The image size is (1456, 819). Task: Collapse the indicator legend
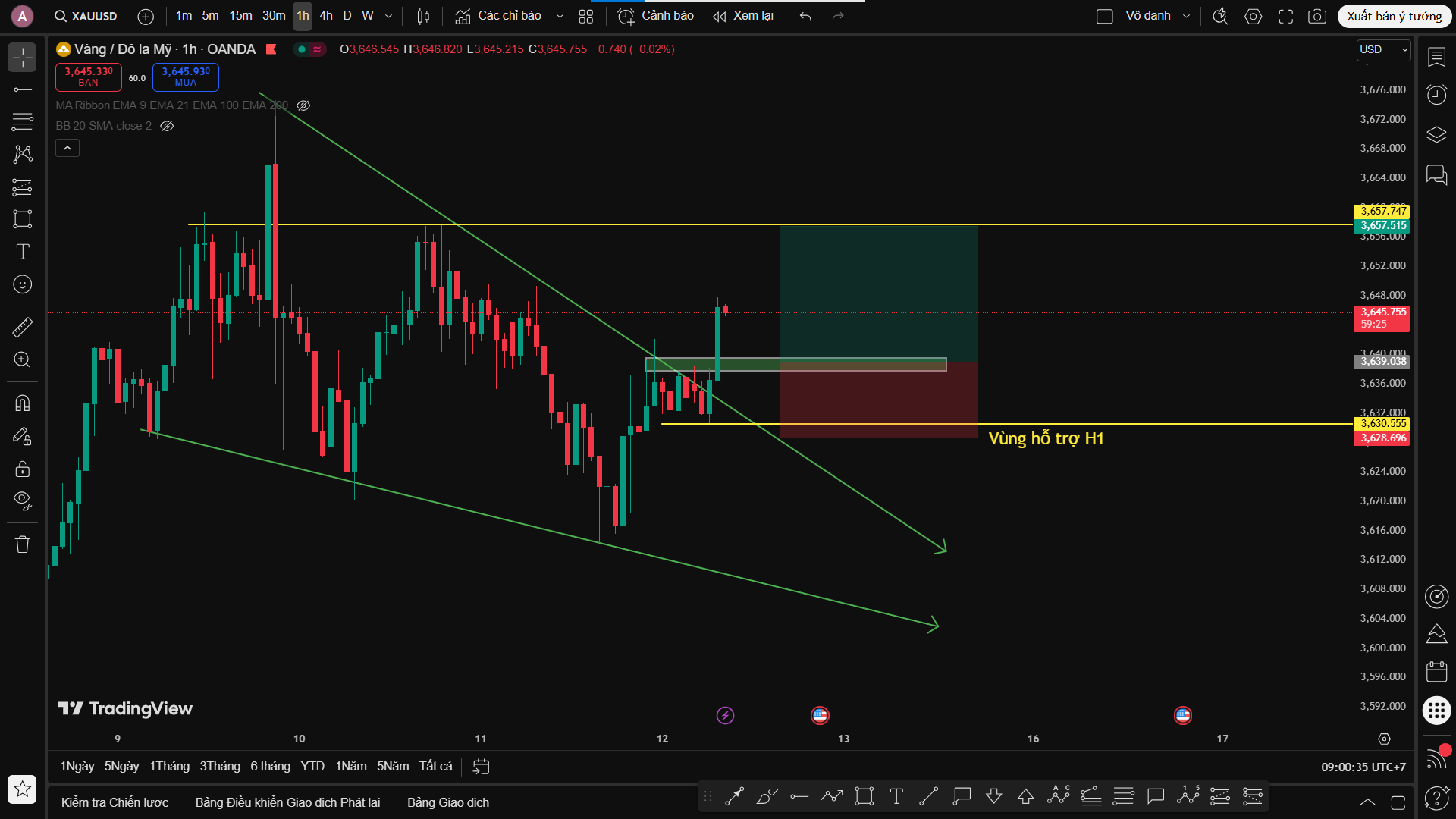67,148
